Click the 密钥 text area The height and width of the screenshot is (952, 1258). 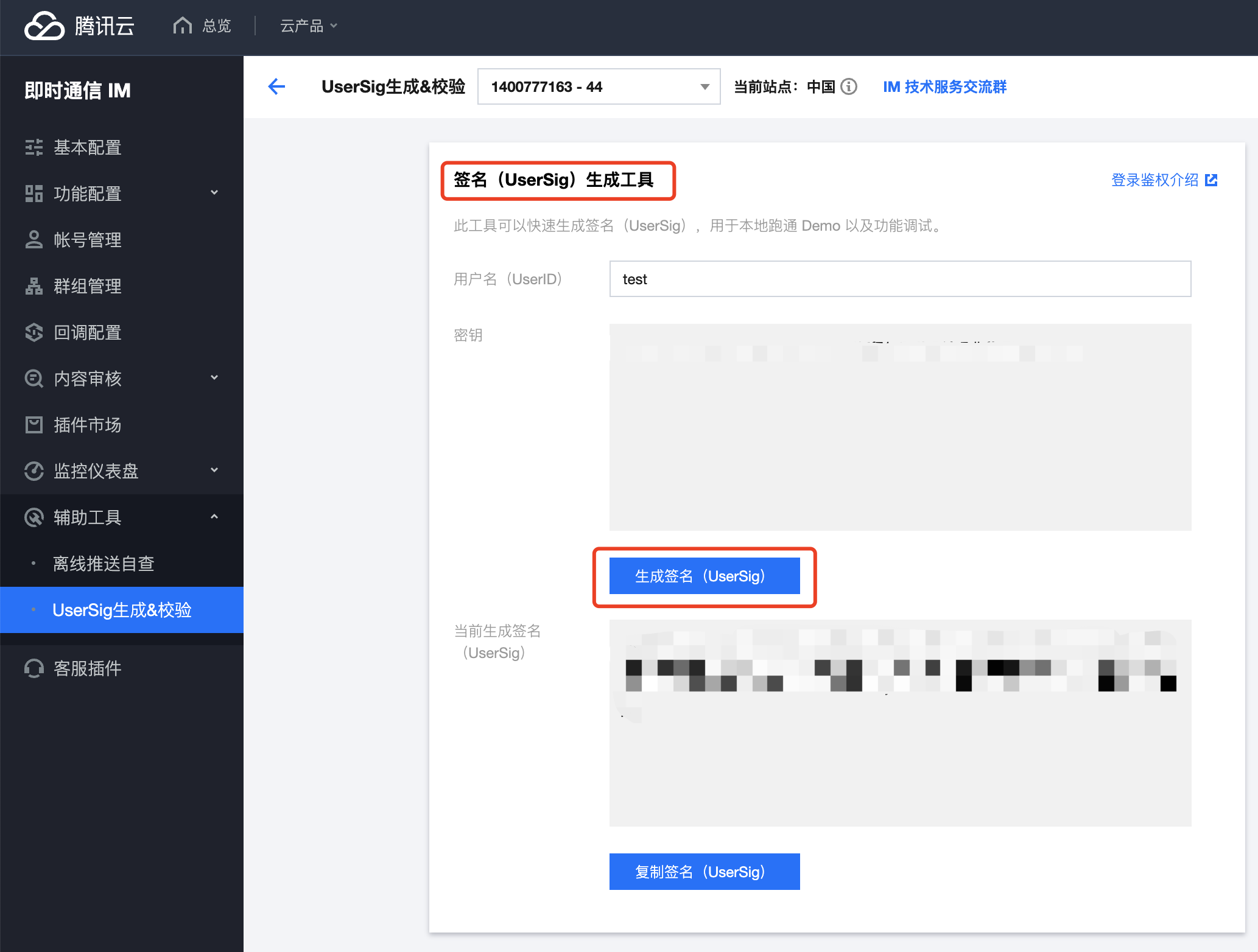[x=900, y=427]
